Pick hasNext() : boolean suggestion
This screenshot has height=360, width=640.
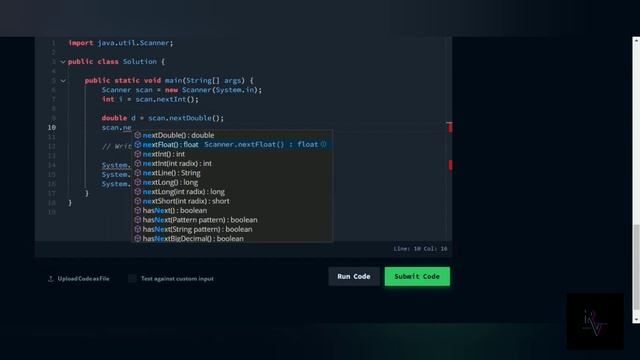pyautogui.click(x=232, y=210)
